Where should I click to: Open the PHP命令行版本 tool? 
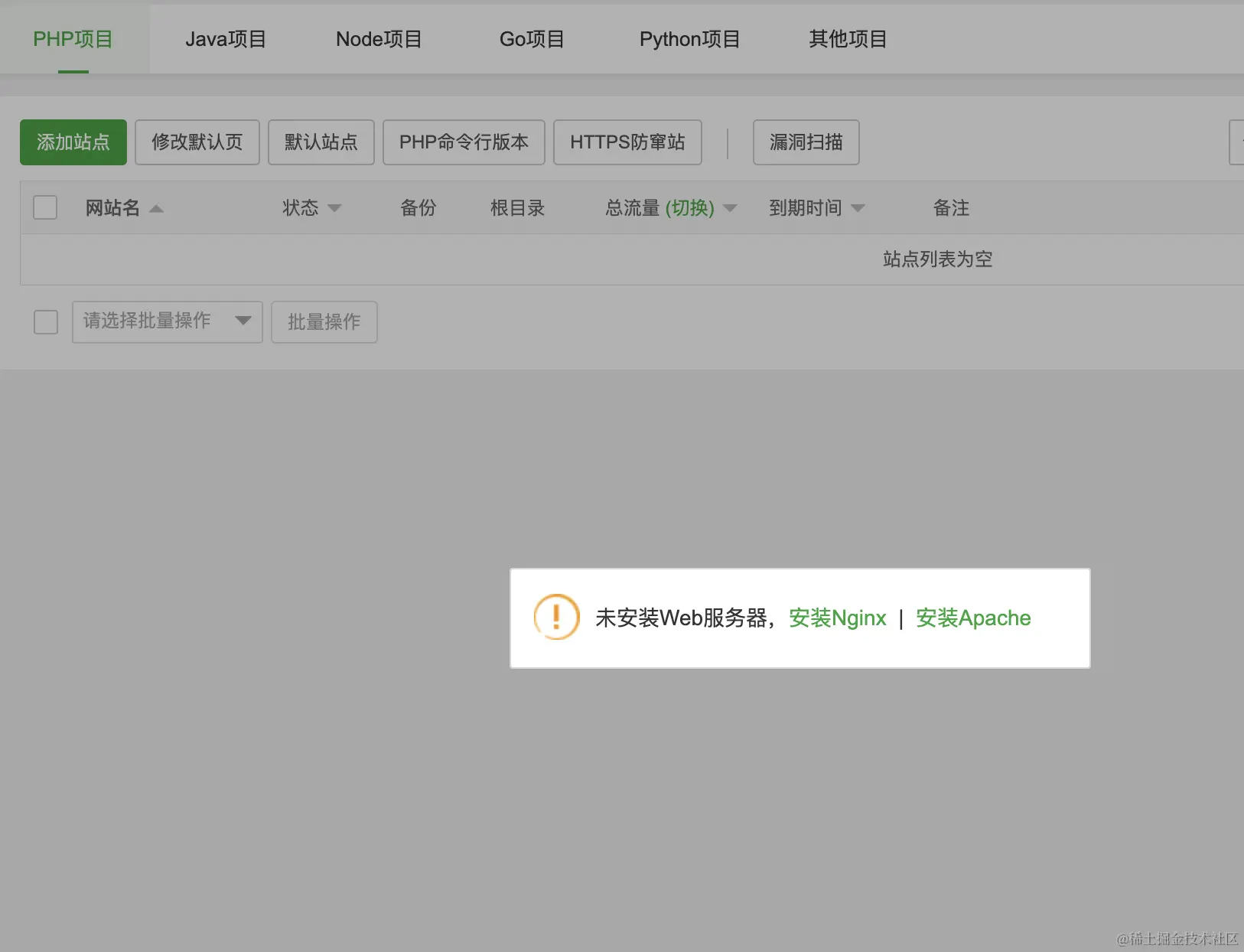coord(463,142)
